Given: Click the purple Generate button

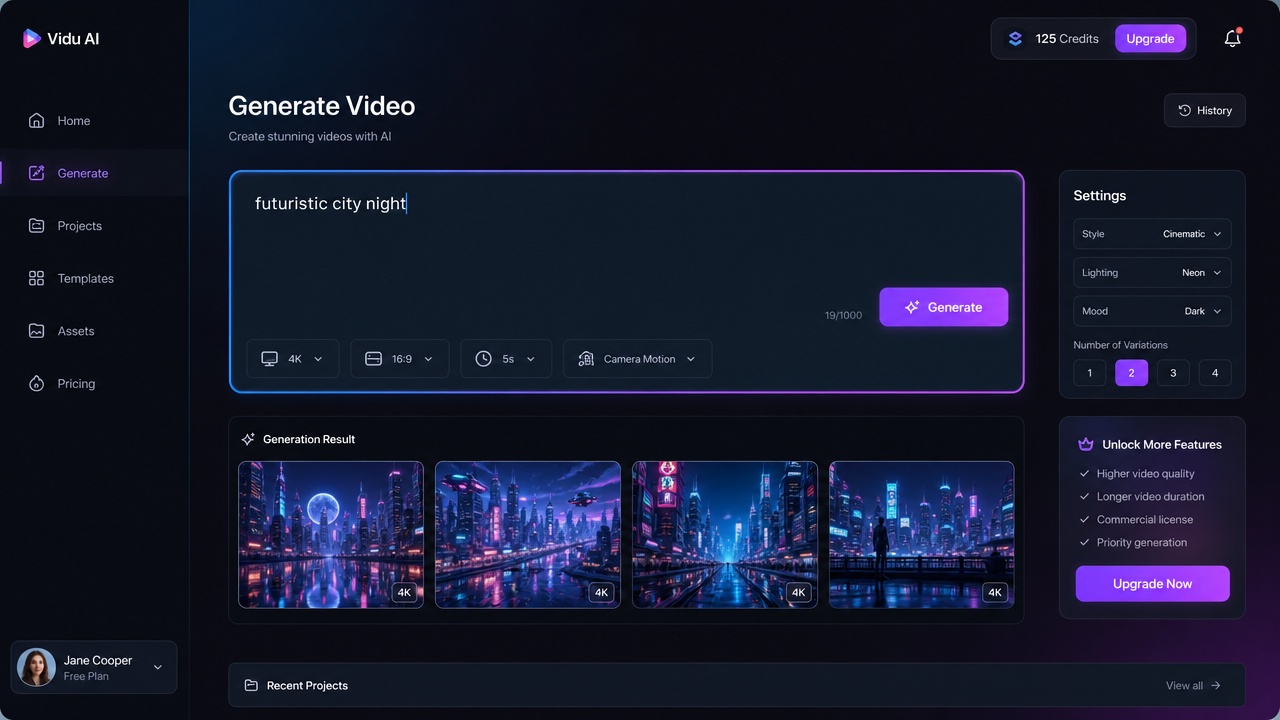Looking at the screenshot, I should 944,307.
